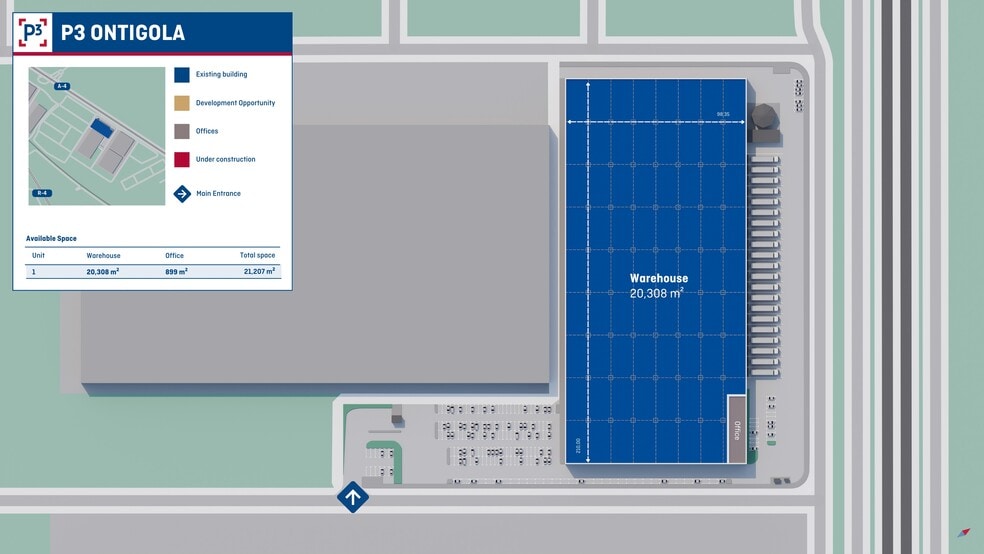Select the gray Office block on the warehouse
The height and width of the screenshot is (554, 984).
tap(737, 429)
